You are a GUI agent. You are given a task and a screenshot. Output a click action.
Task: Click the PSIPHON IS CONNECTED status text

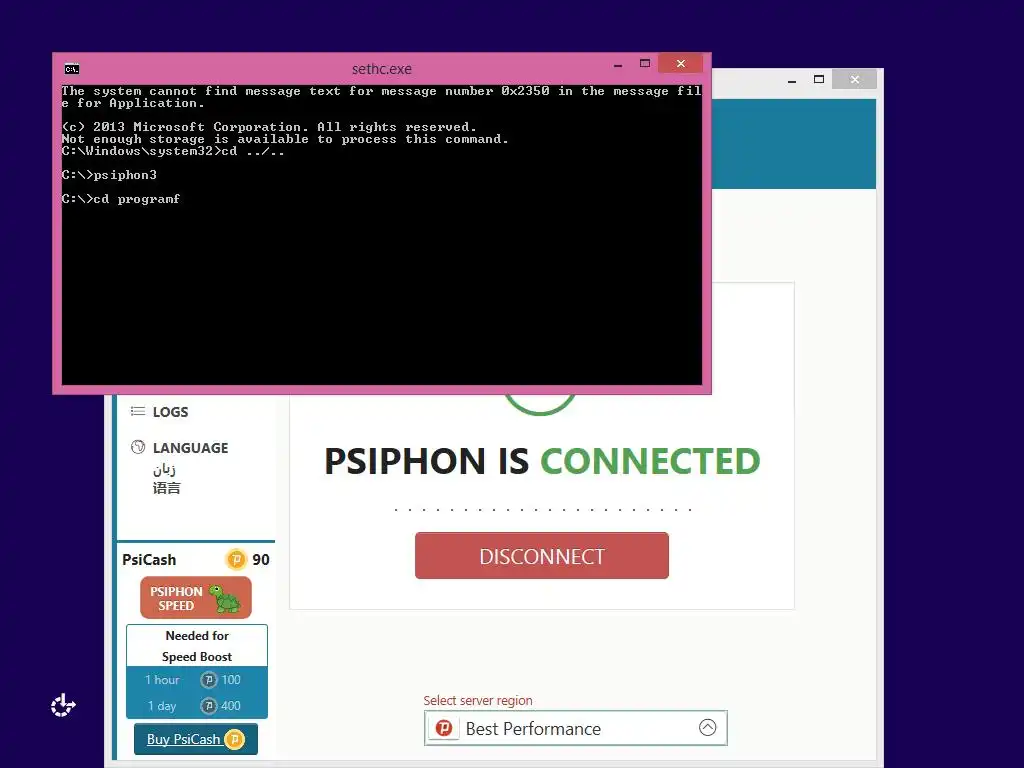tap(542, 461)
